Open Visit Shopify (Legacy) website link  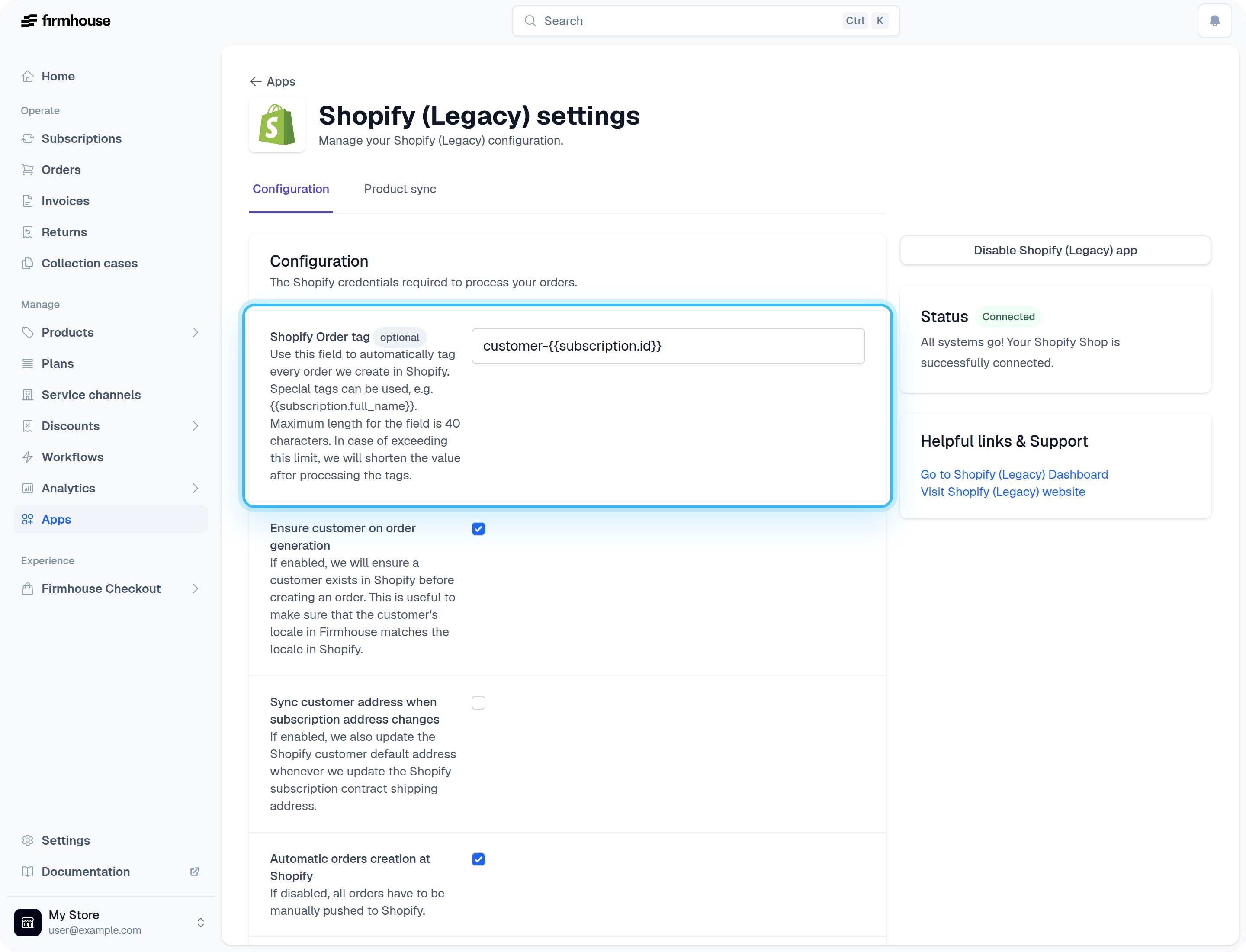(x=1003, y=492)
